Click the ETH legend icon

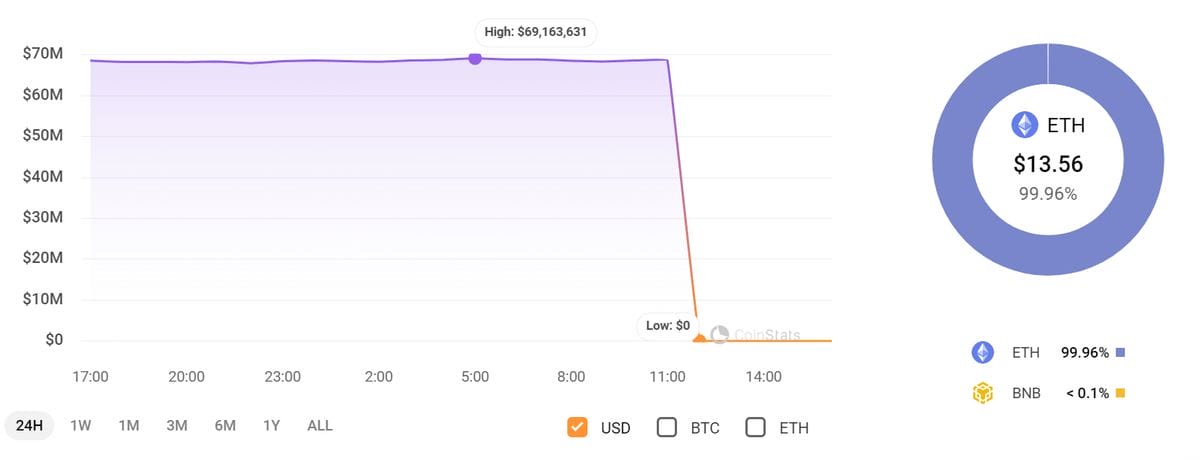click(983, 353)
